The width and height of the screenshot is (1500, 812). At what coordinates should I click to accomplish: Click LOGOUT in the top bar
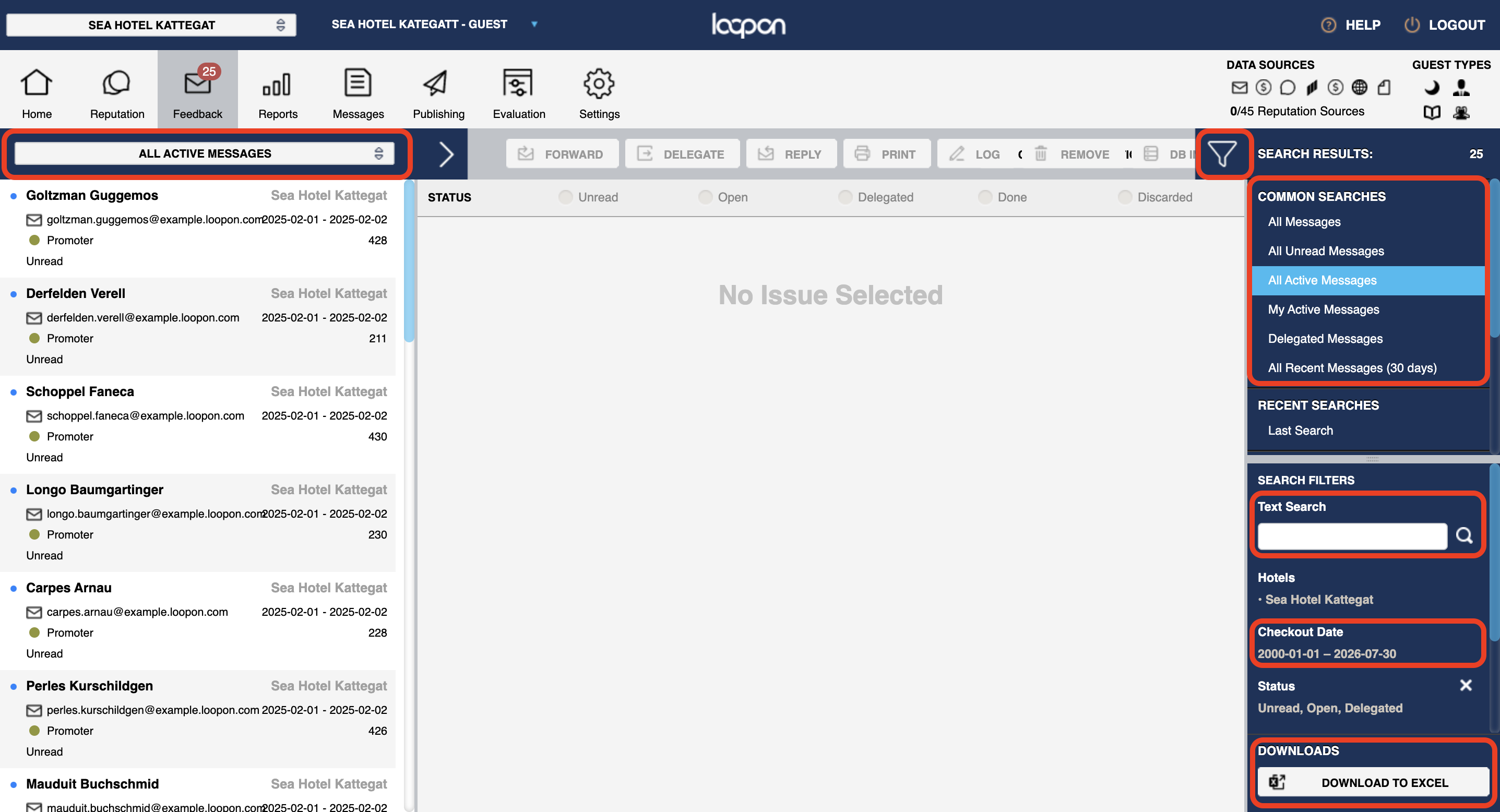tap(1445, 25)
